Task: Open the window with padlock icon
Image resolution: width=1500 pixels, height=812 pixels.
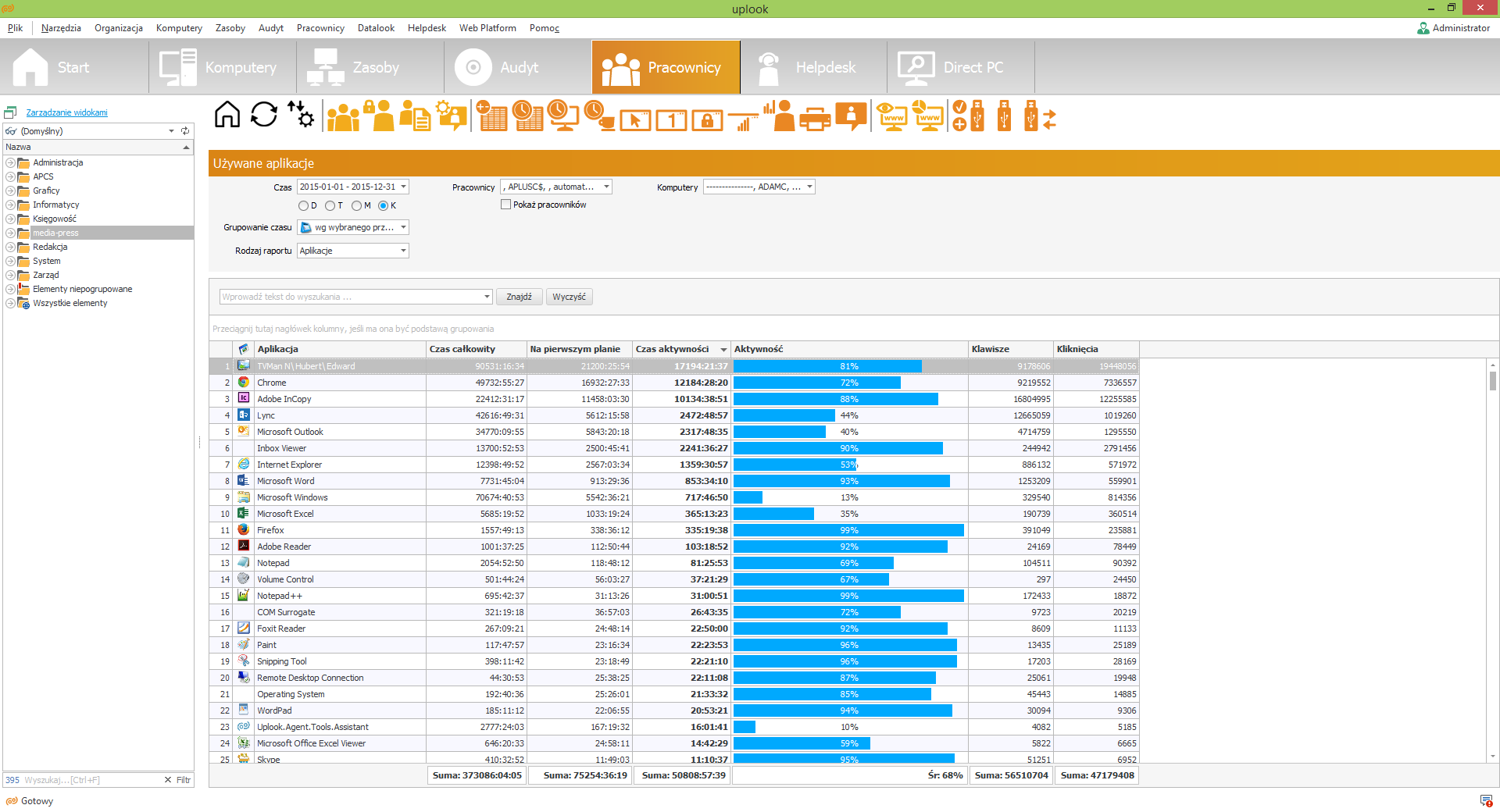Action: pos(707,119)
